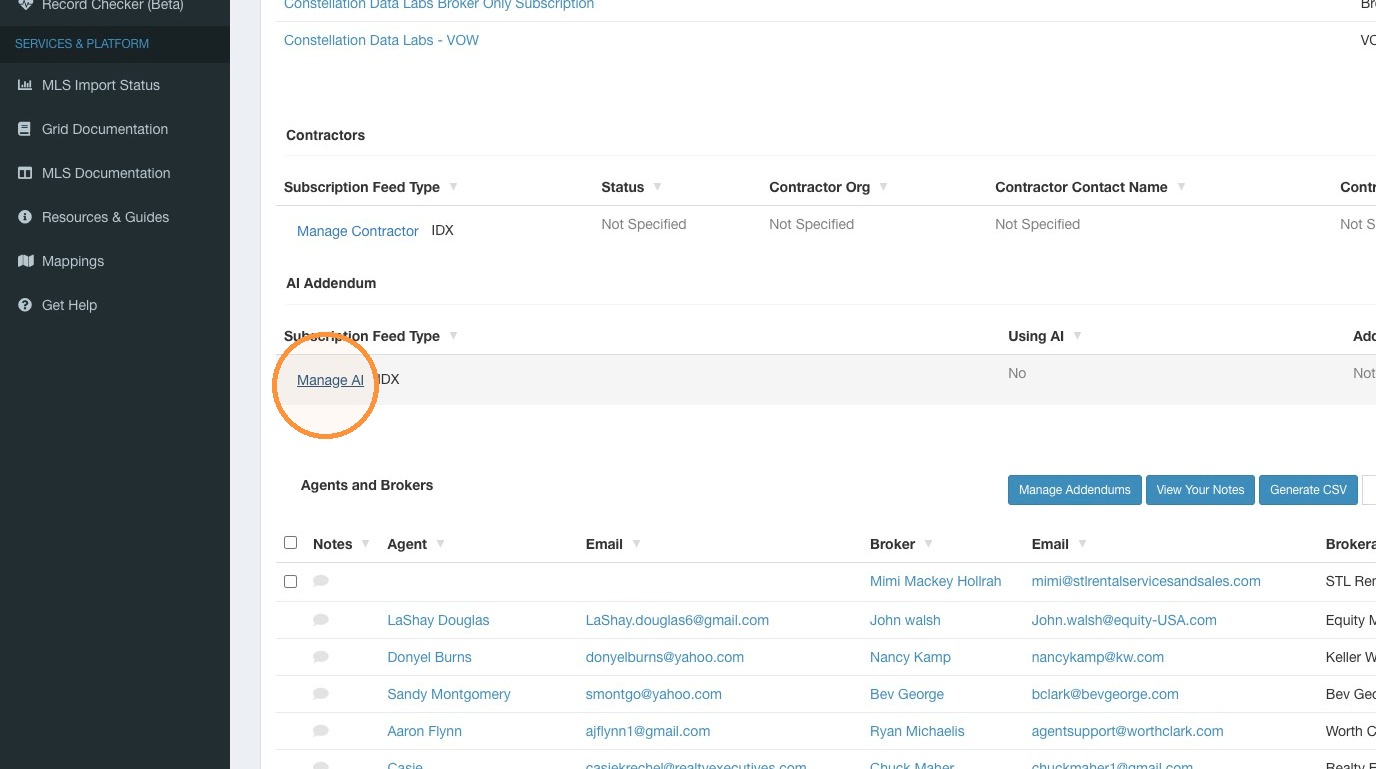Open agent Donyel Burns link

[x=429, y=657]
